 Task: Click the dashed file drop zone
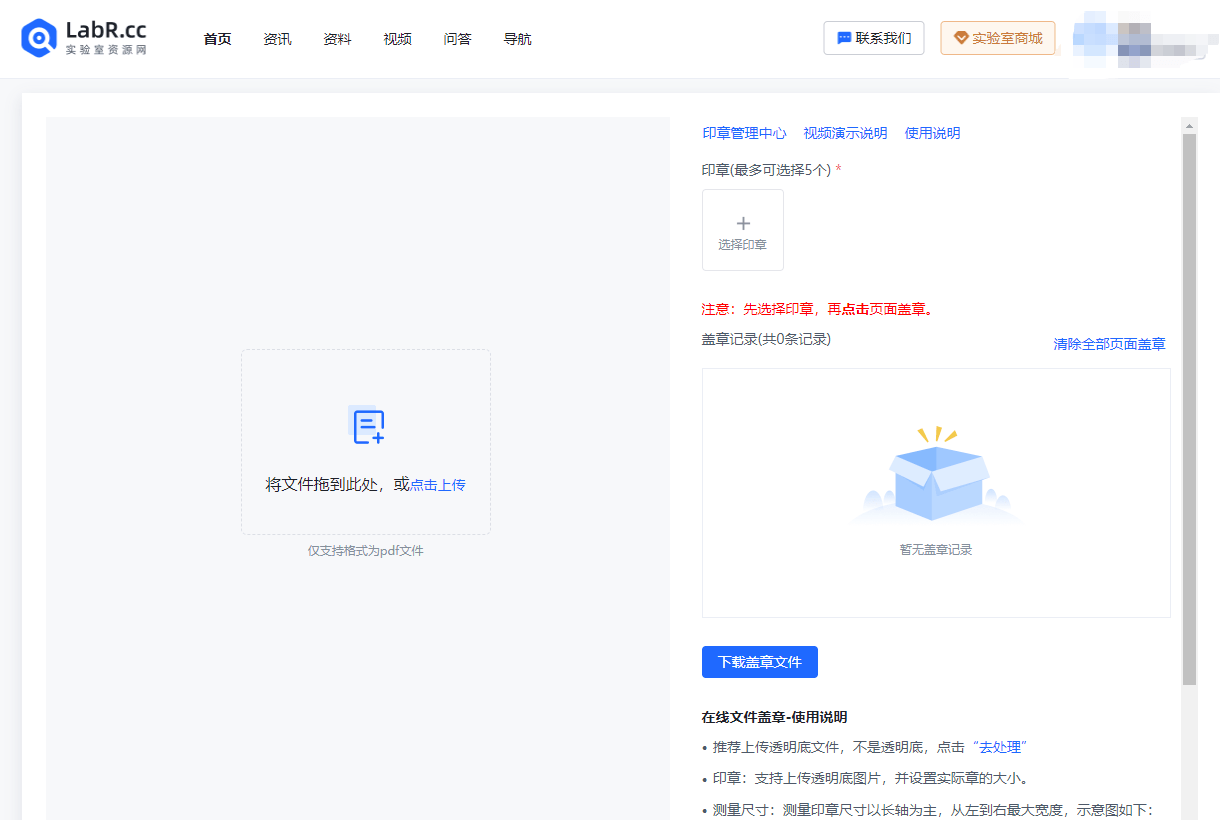[x=366, y=442]
